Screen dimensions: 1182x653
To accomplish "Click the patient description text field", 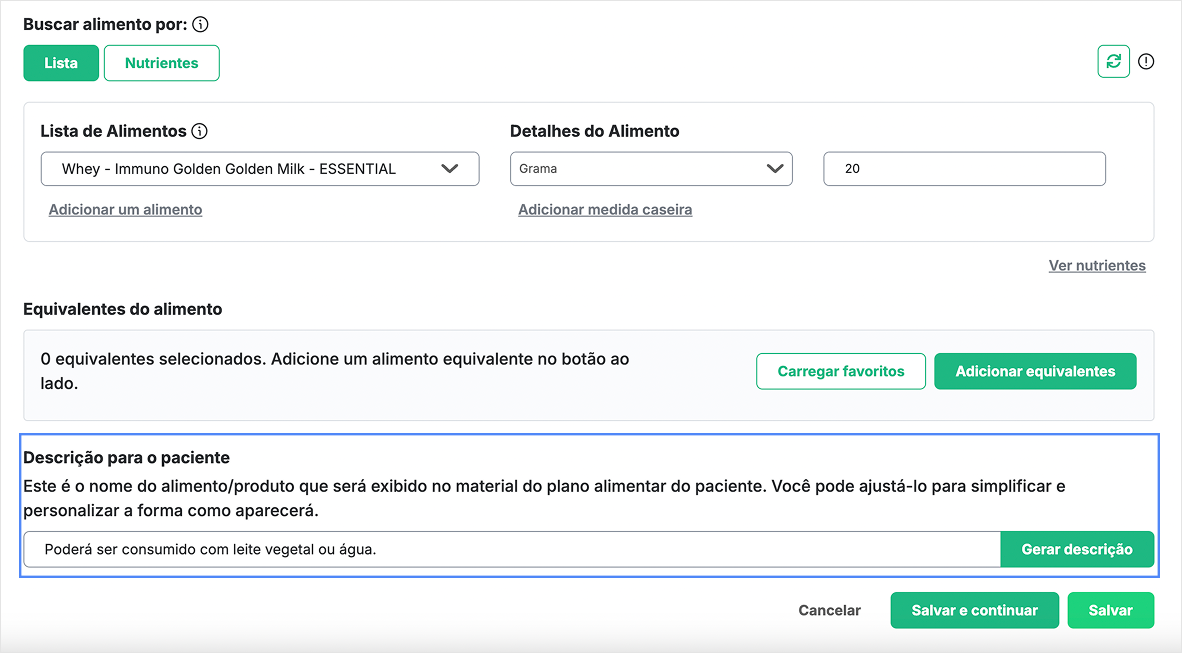I will pos(510,549).
